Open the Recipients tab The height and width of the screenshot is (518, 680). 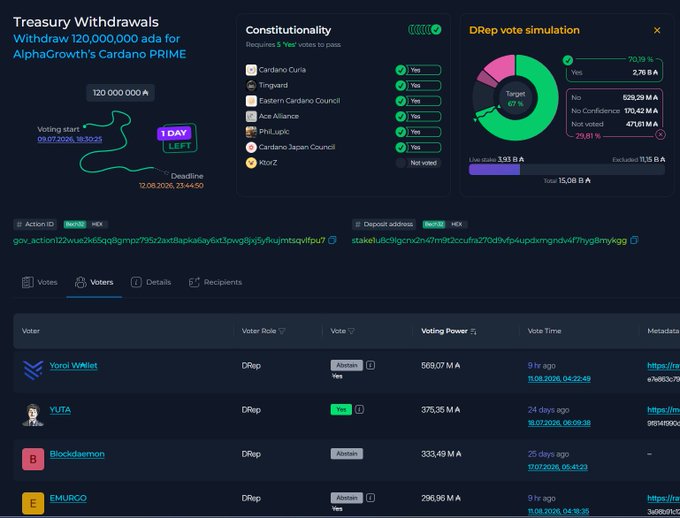click(x=215, y=282)
